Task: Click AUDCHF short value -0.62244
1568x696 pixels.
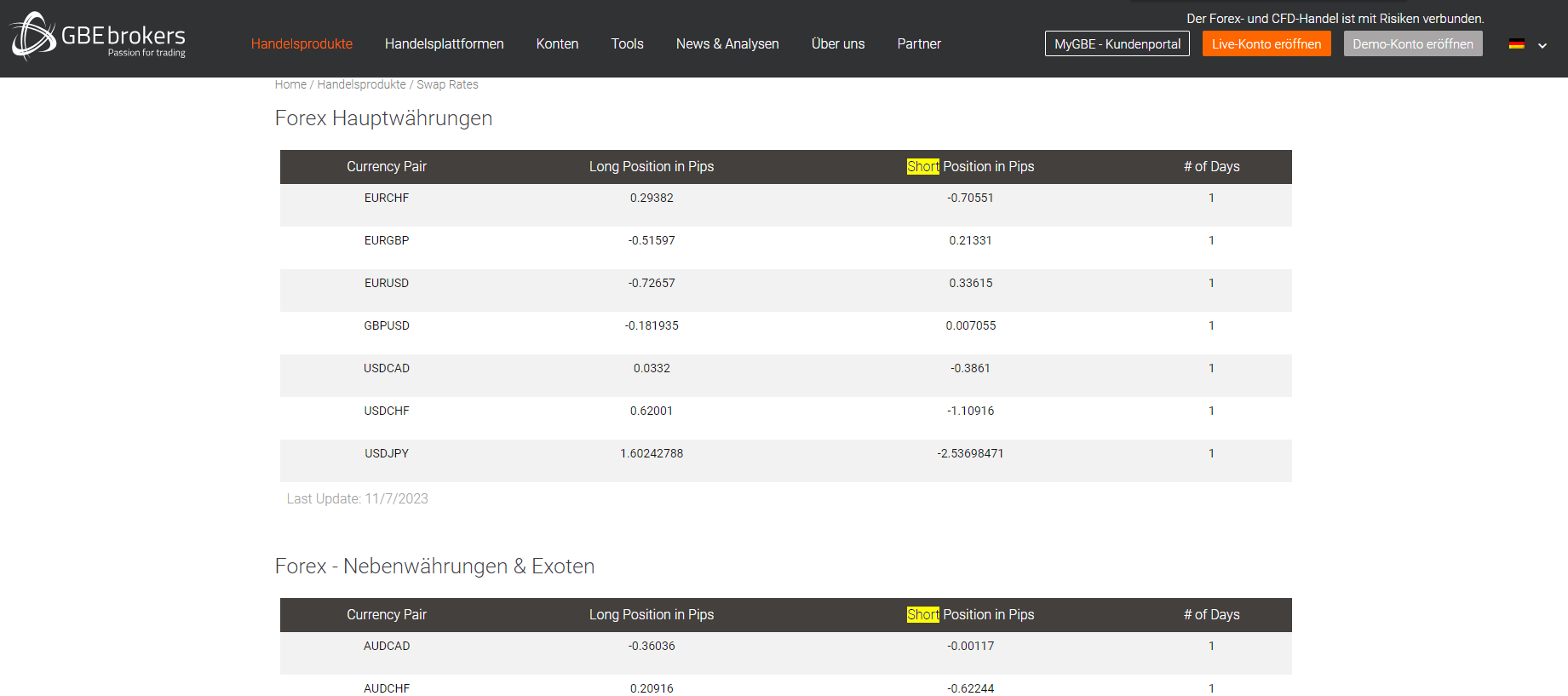Action: [971, 688]
